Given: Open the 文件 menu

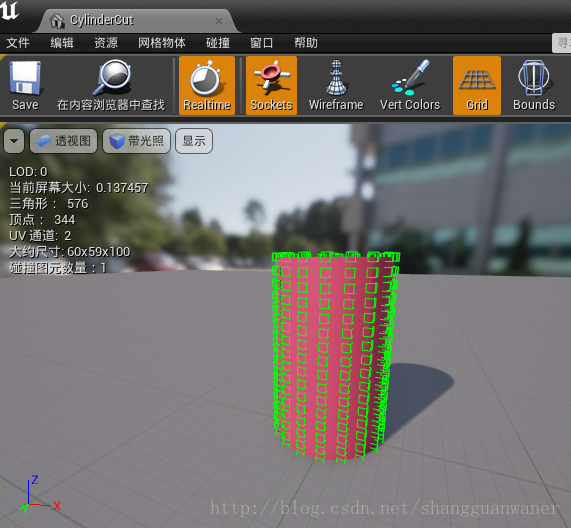Looking at the screenshot, I should 18,43.
